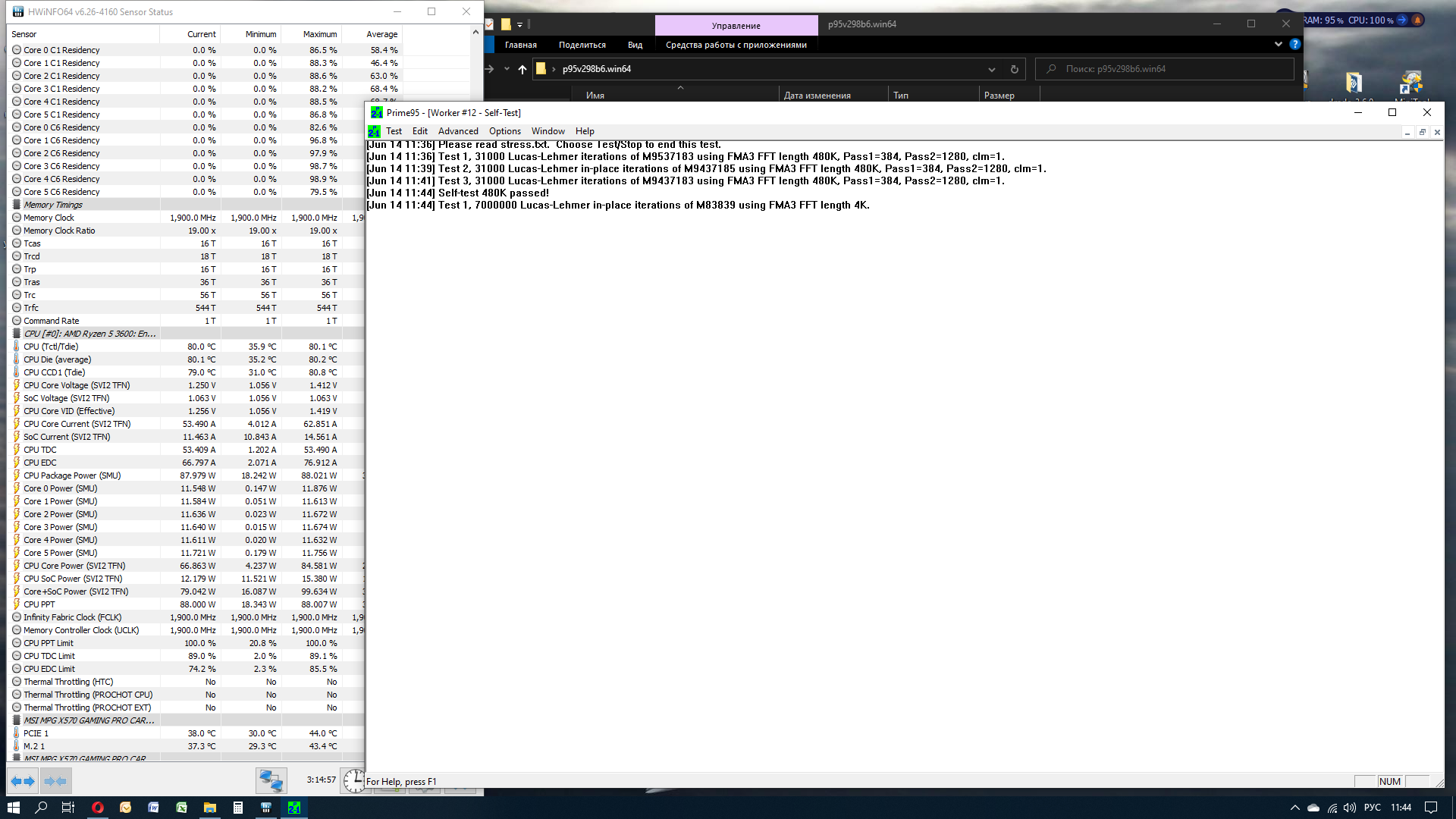
Task: Expand the Explorer ribbon chevron
Action: point(1278,45)
